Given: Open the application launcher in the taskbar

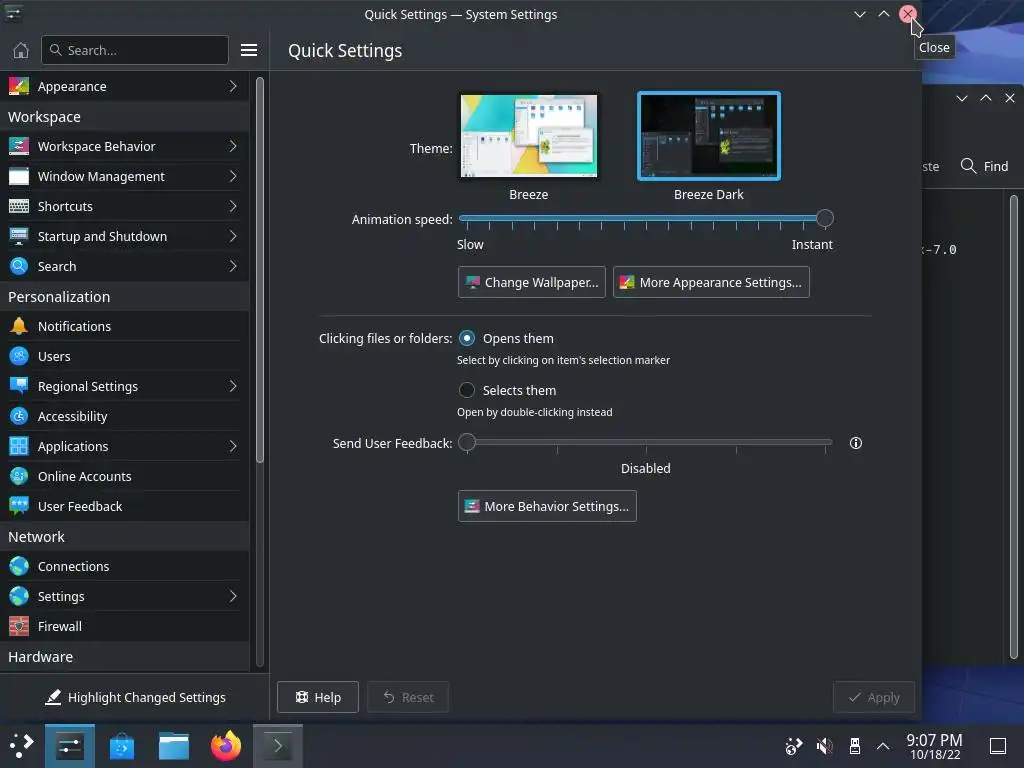Looking at the screenshot, I should [x=21, y=745].
